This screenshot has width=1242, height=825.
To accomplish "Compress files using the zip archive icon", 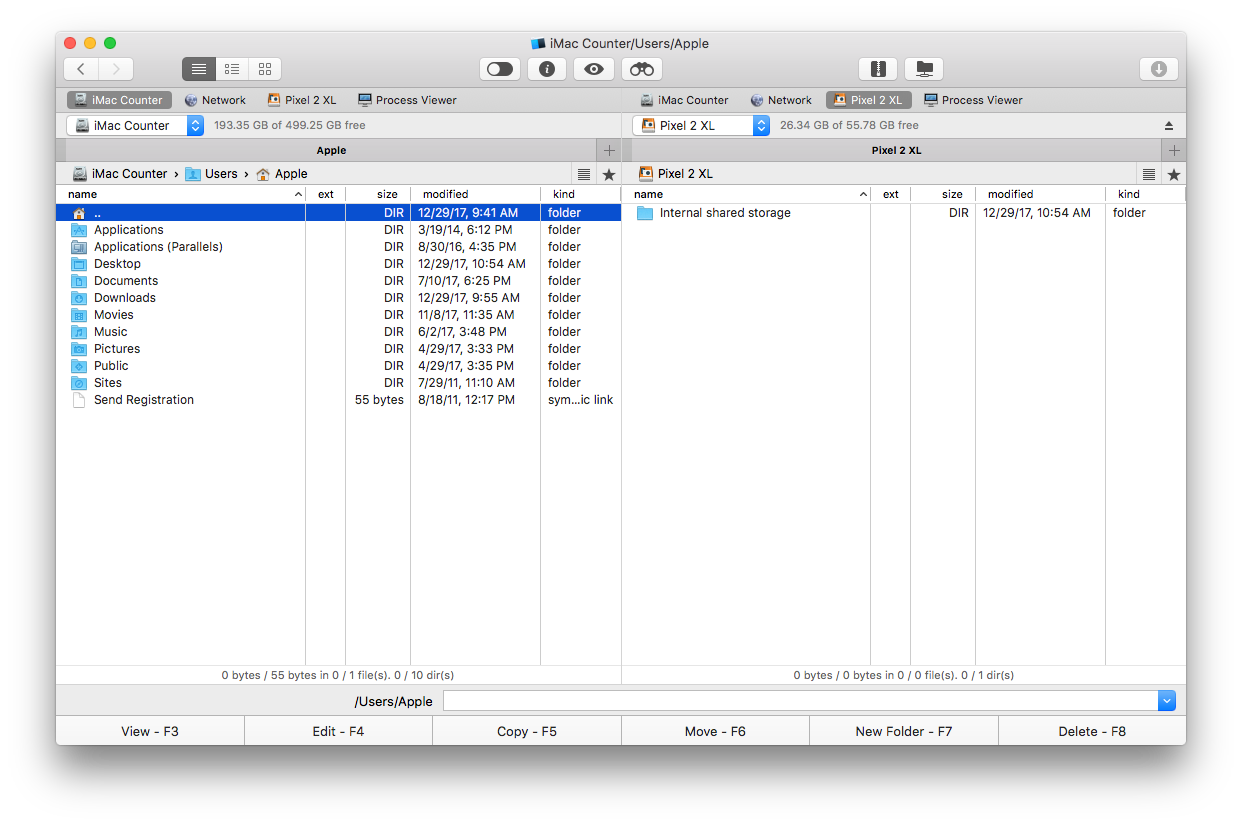I will point(878,69).
